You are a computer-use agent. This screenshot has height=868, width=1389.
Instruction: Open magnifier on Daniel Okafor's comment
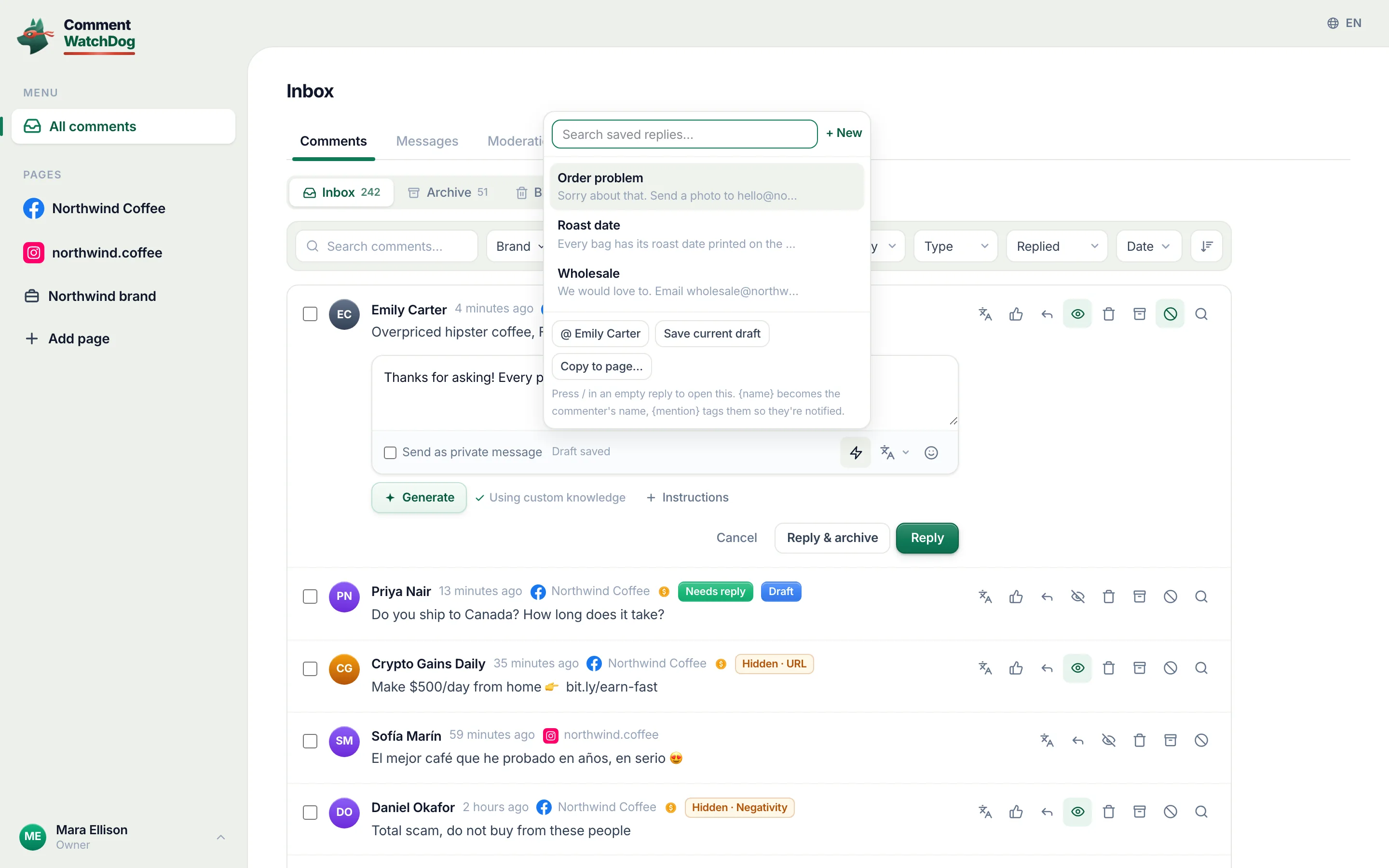pyautogui.click(x=1201, y=812)
